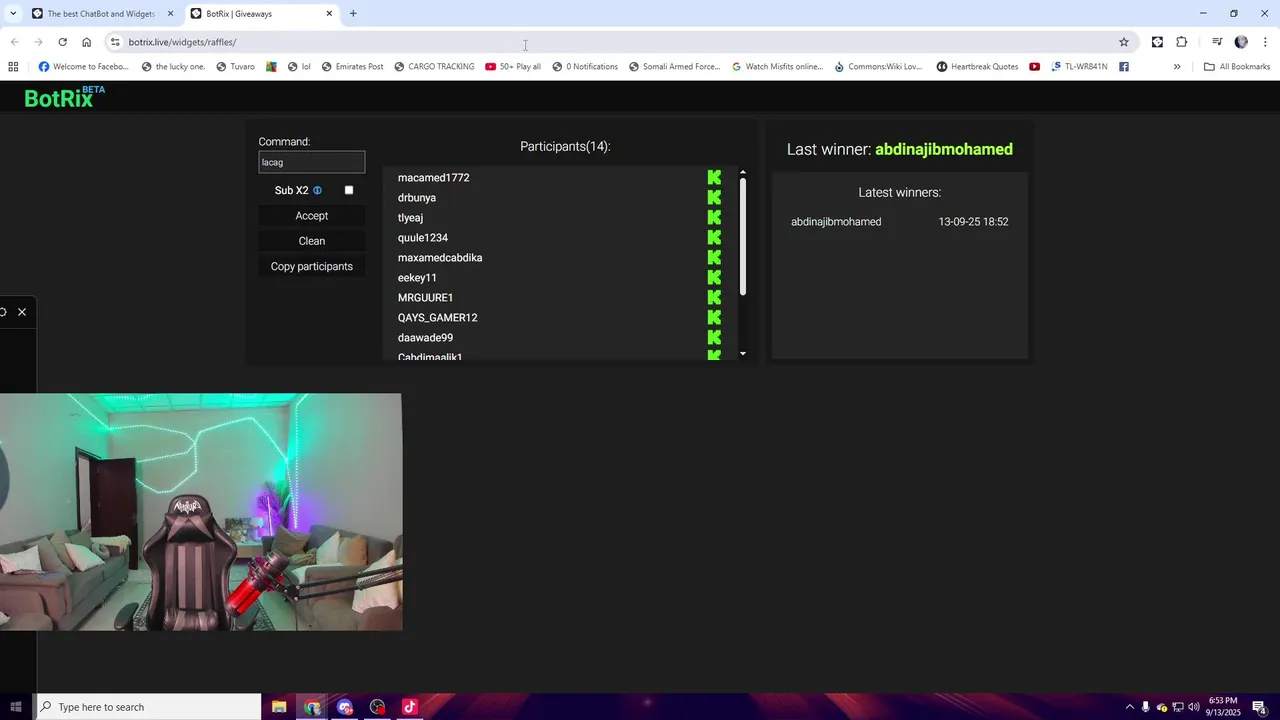Click the Command input field
Viewport: 1280px width, 720px height.
coord(312,162)
